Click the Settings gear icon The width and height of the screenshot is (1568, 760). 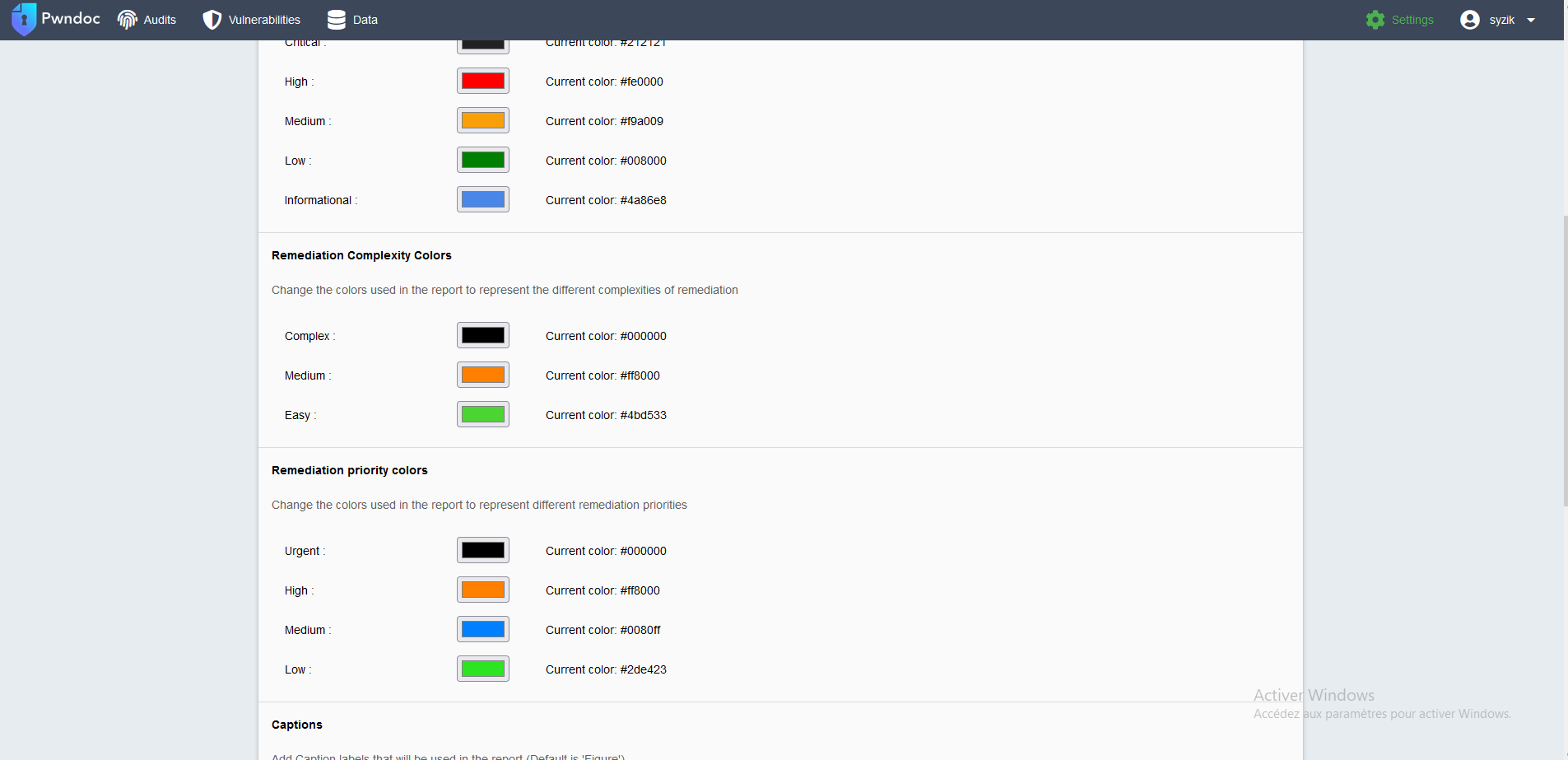click(x=1375, y=20)
